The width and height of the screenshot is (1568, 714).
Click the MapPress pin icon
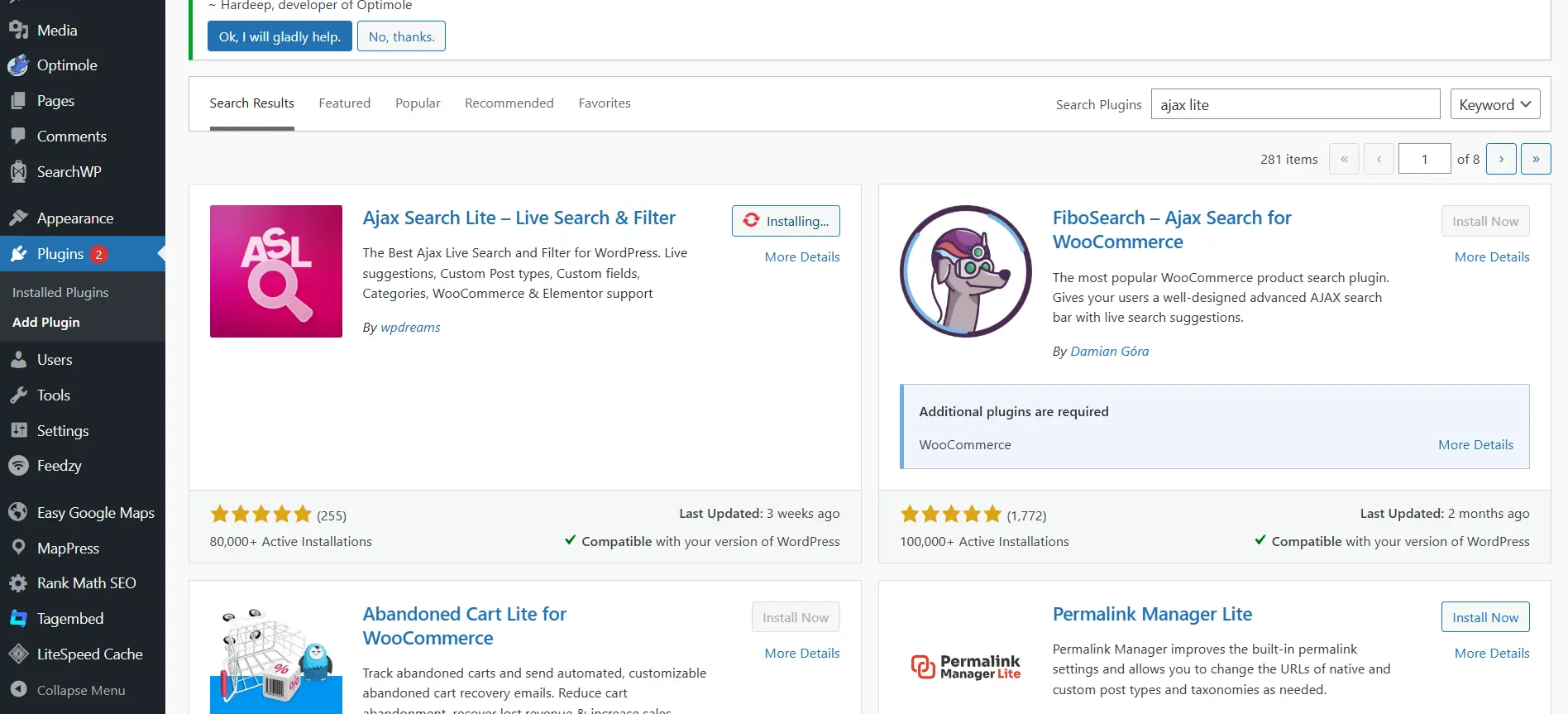tap(18, 548)
